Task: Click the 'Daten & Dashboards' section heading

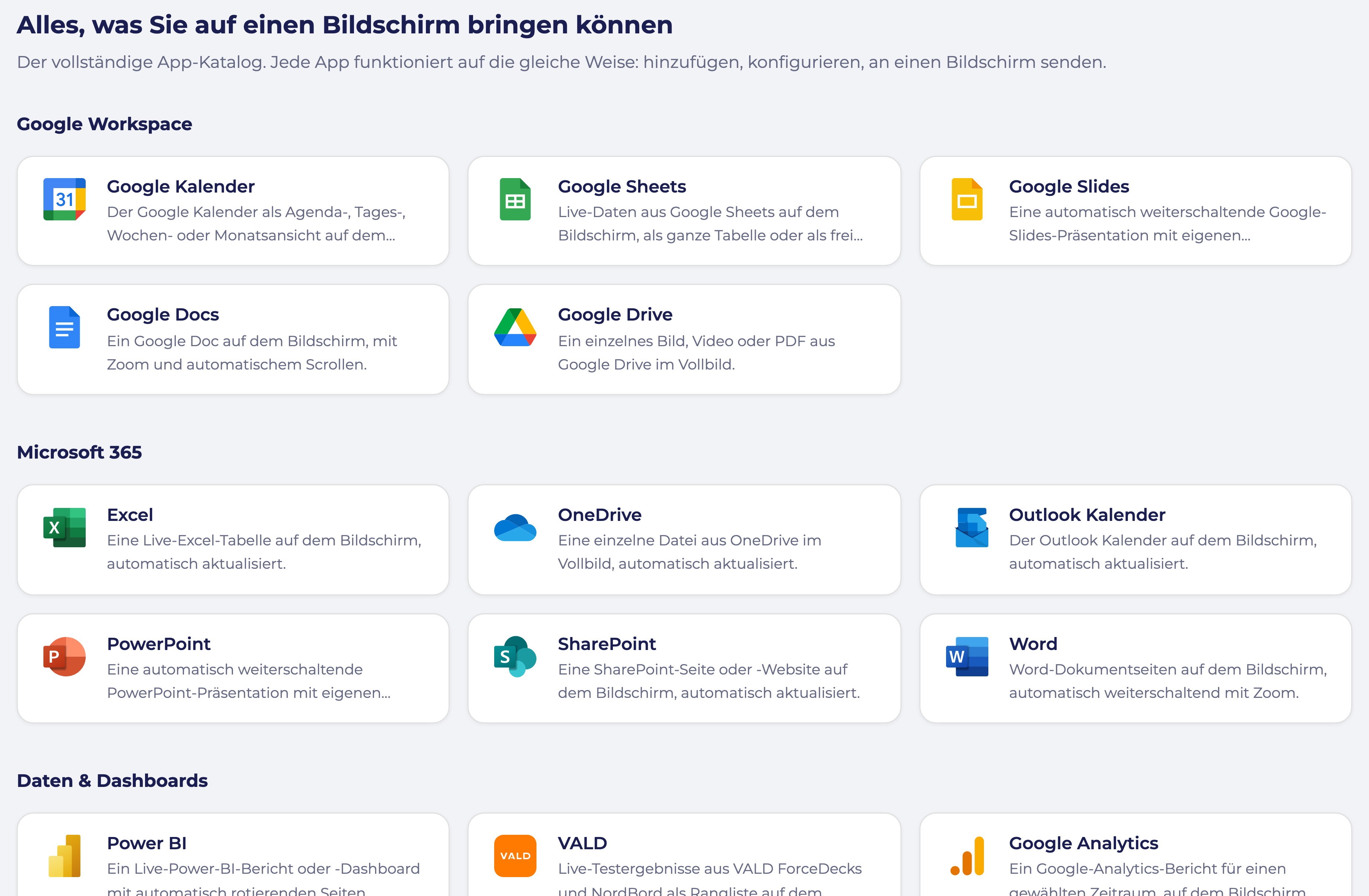Action: tap(112, 780)
